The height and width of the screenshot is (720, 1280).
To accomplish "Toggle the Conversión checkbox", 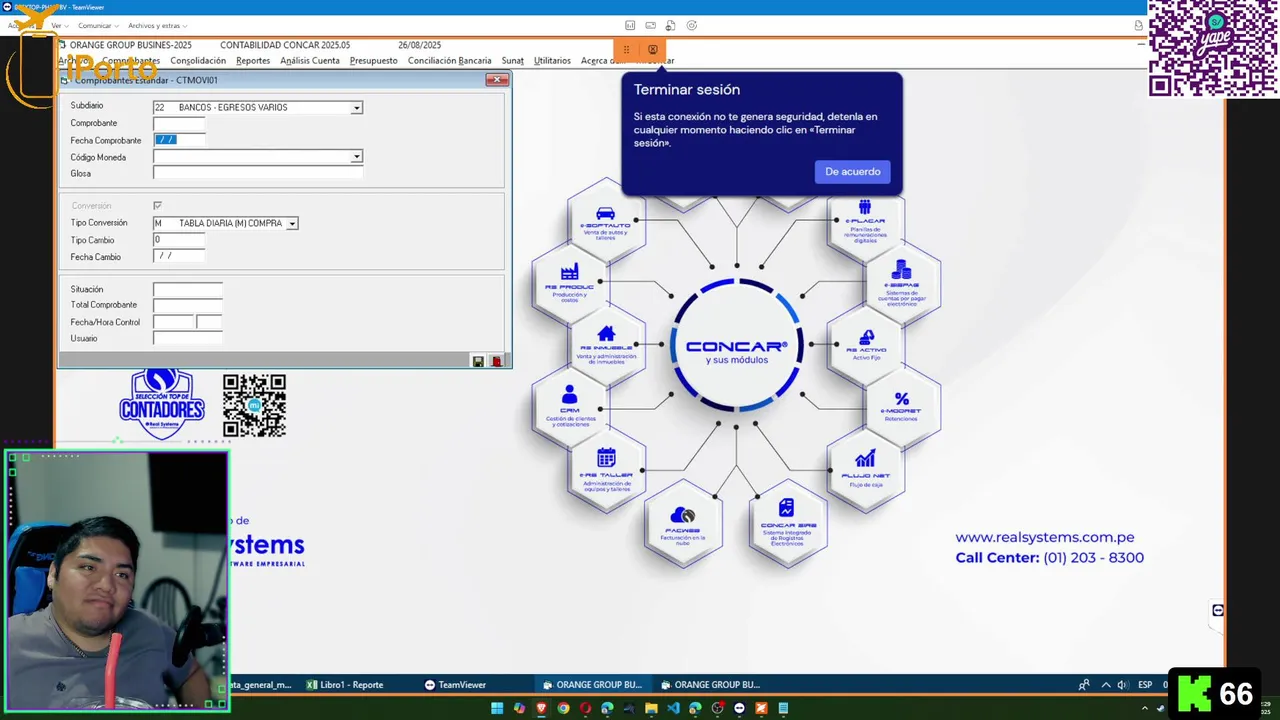I will pos(157,205).
